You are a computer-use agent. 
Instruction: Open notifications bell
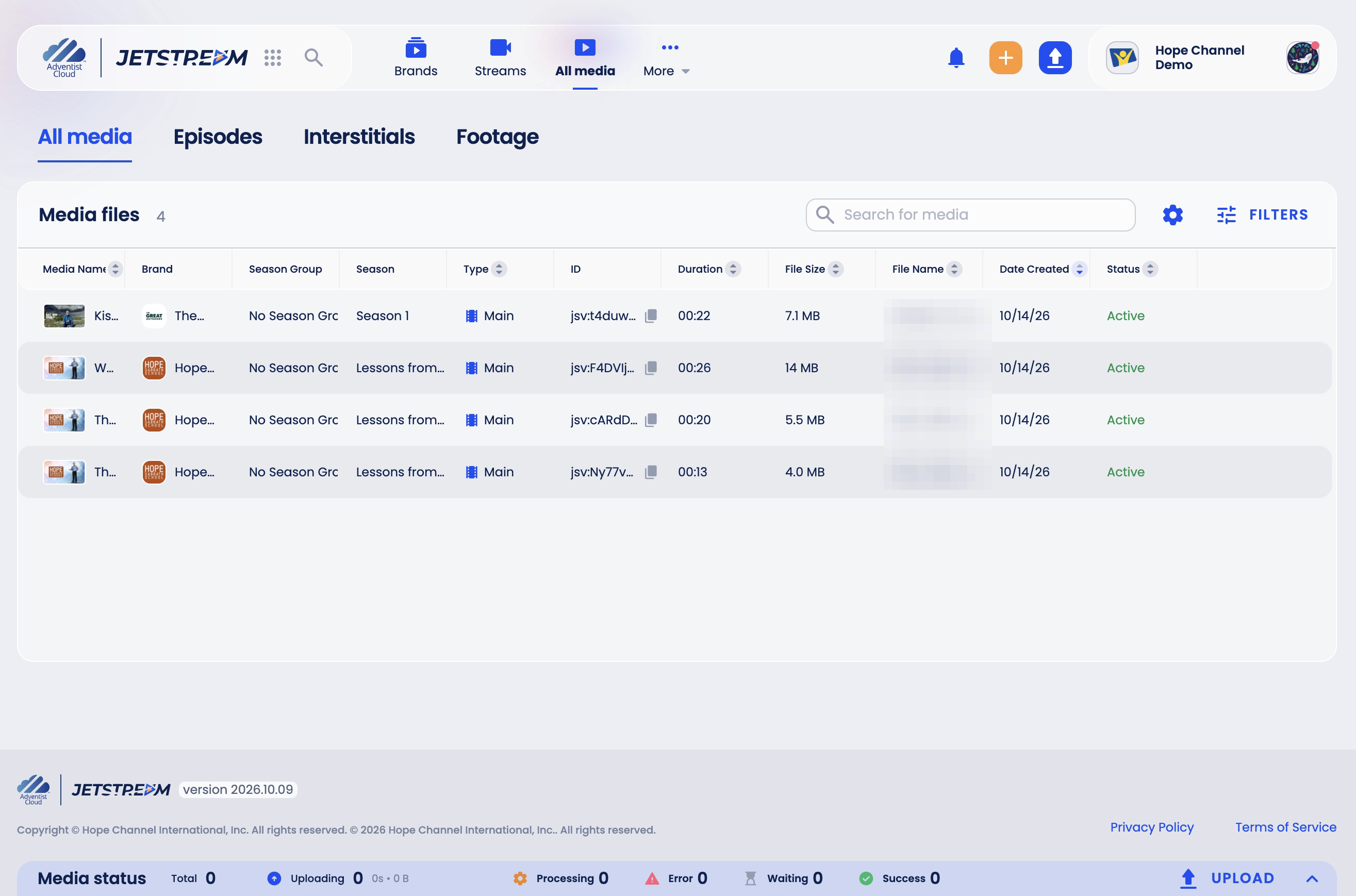(956, 58)
